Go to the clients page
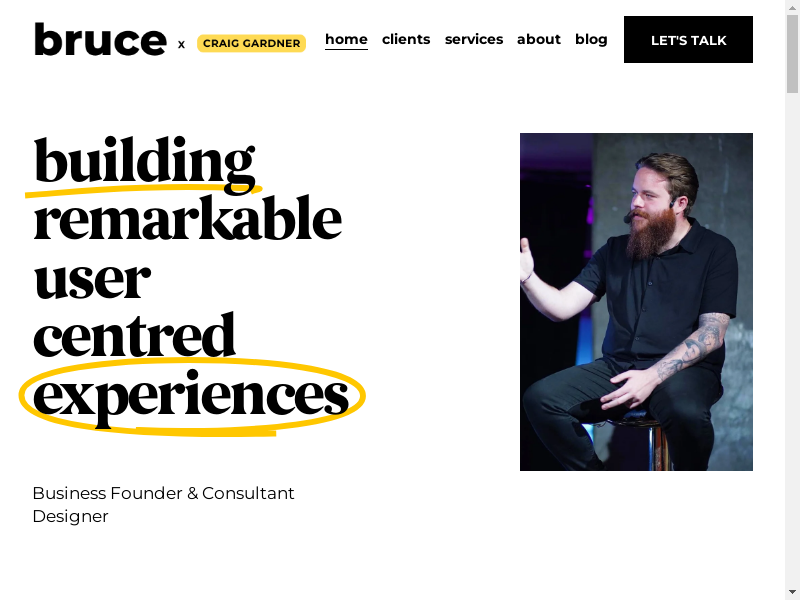The image size is (800, 600). coord(406,40)
